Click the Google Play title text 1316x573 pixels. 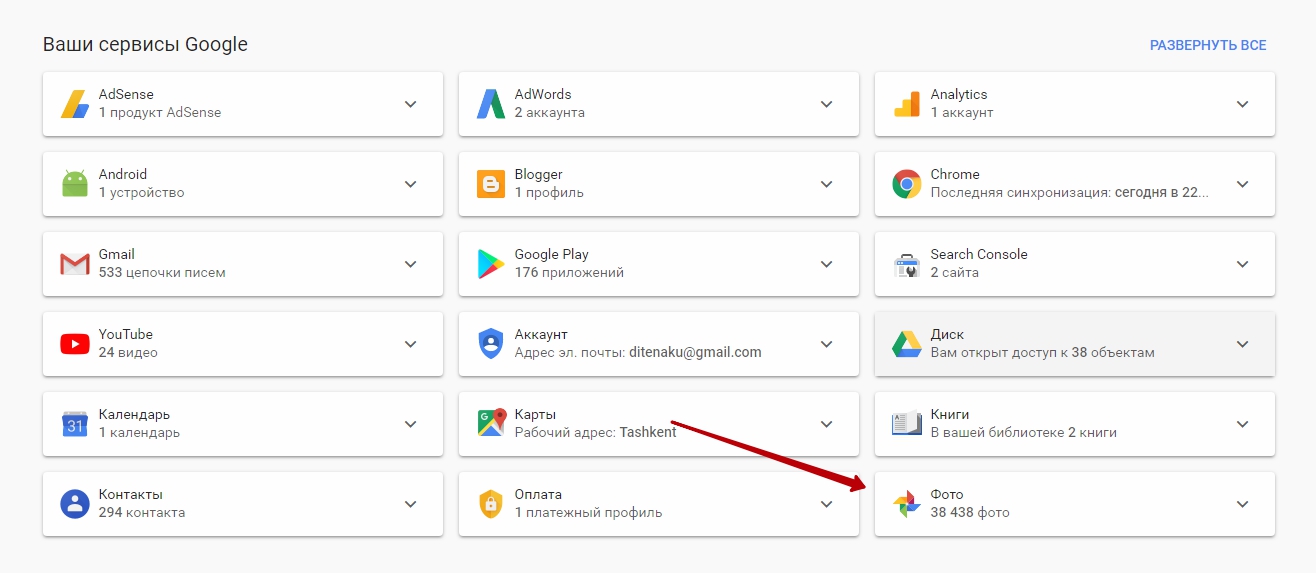coord(551,254)
